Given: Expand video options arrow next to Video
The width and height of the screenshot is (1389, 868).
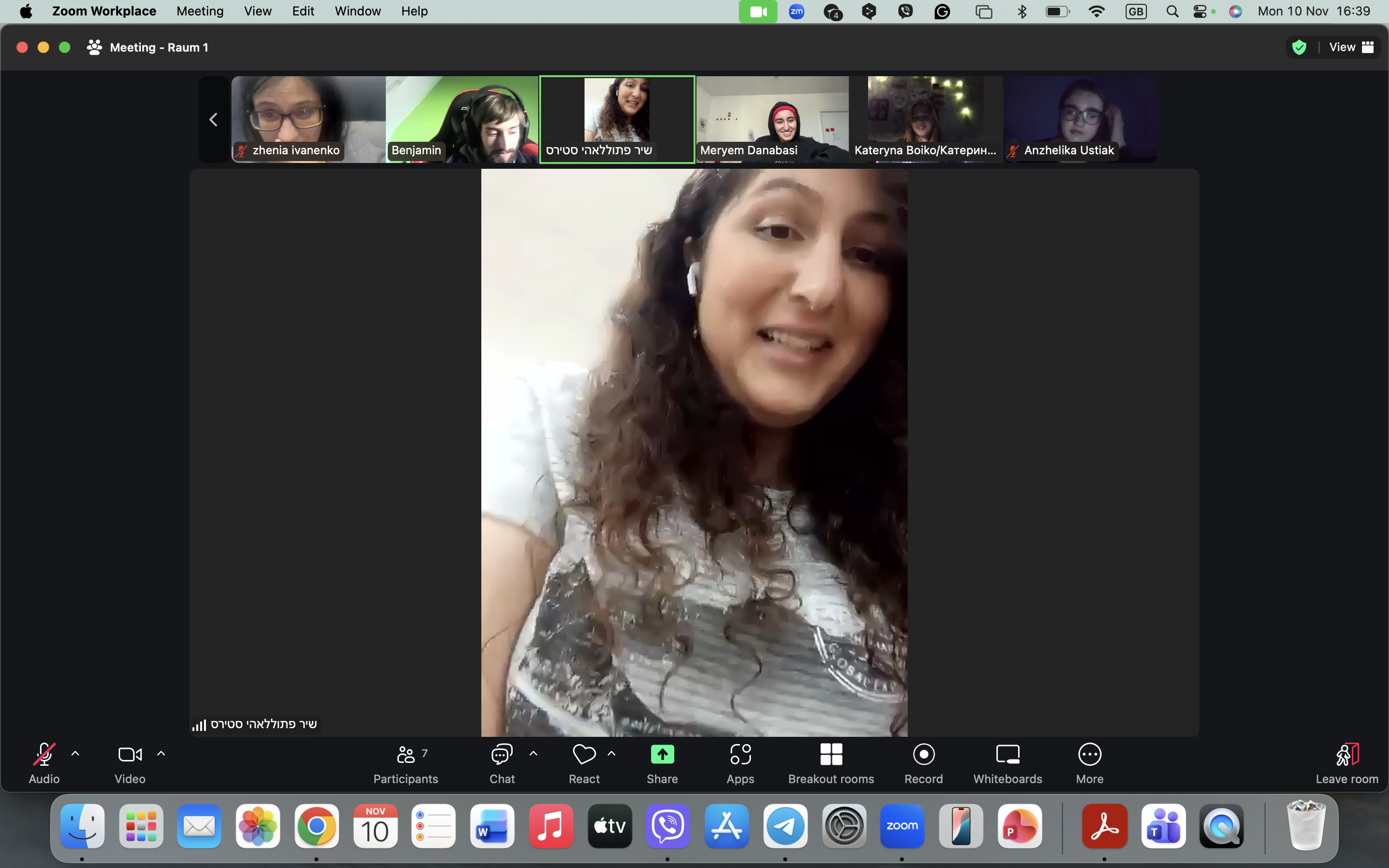Looking at the screenshot, I should click(x=161, y=754).
